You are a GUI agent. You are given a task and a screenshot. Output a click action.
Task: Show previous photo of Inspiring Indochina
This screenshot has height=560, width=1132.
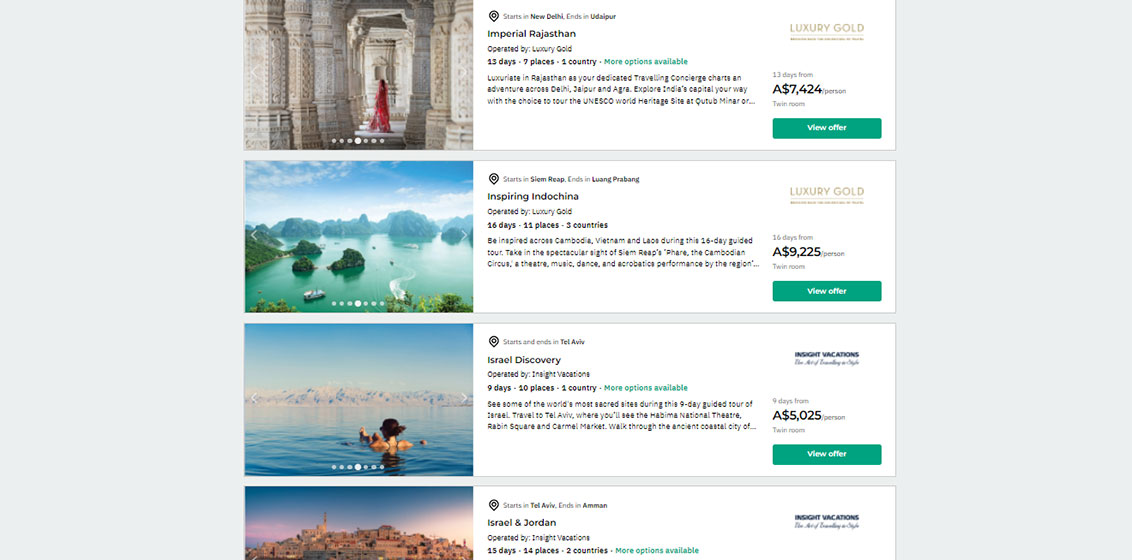coord(254,236)
